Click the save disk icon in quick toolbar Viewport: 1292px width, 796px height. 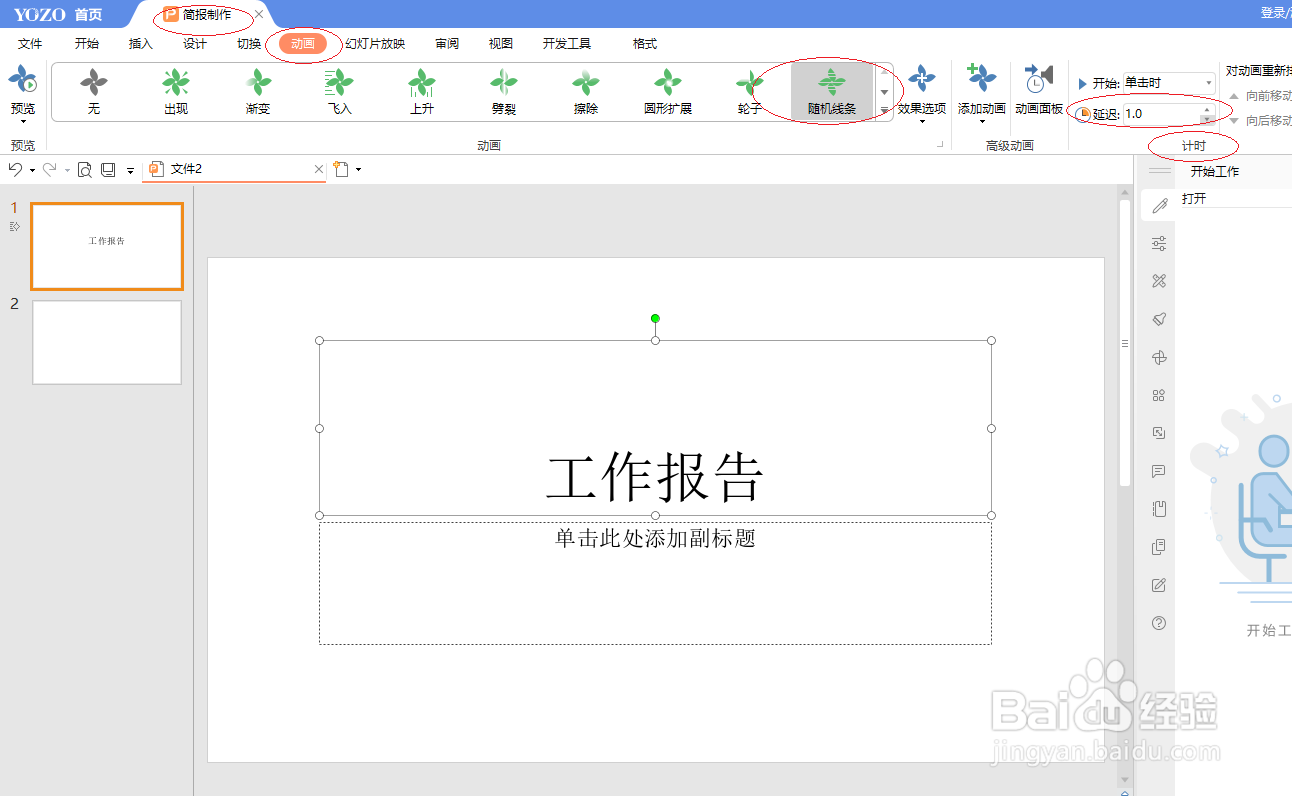coord(108,170)
